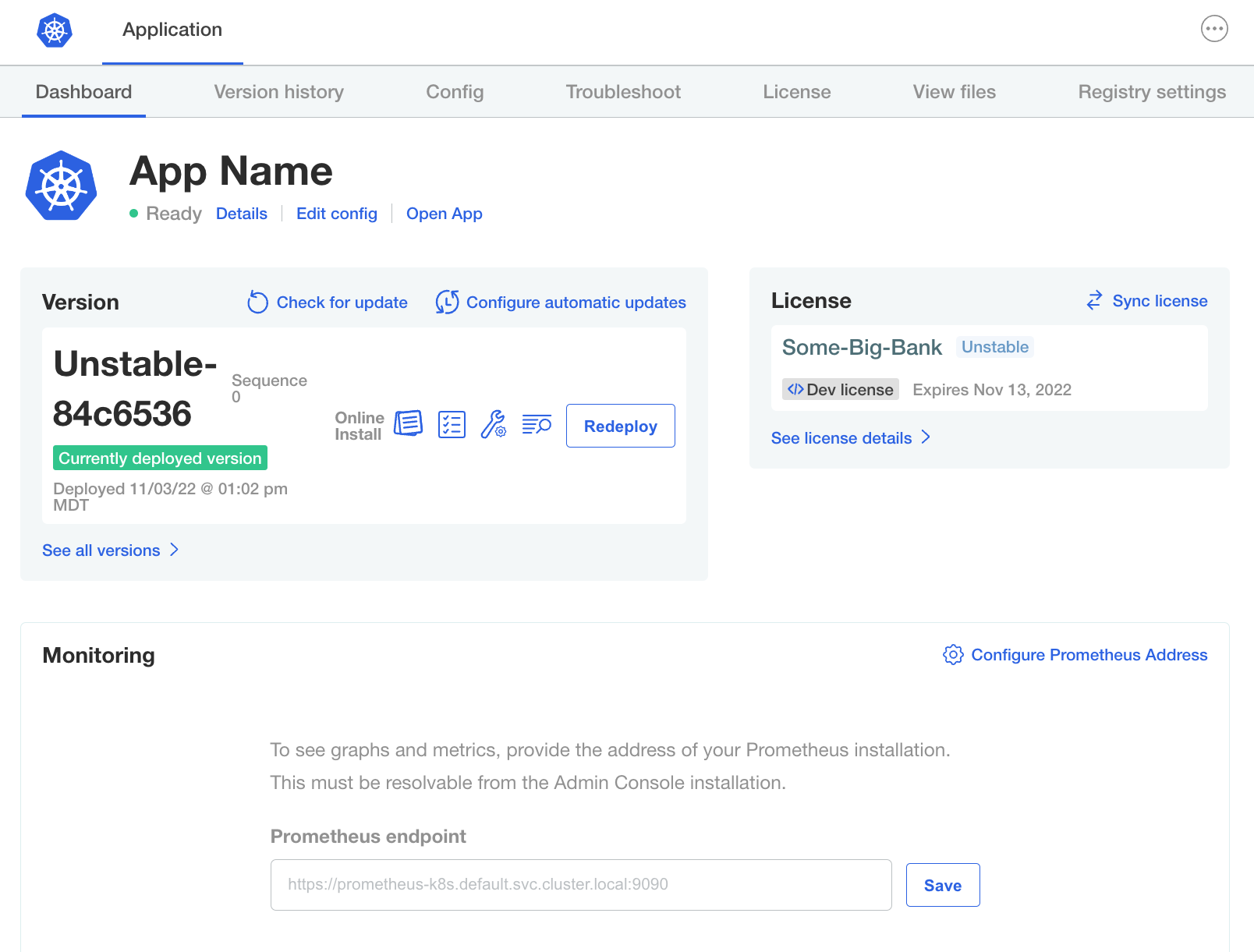Select the edit config wrench icon
The height and width of the screenshot is (952, 1254).
point(494,426)
